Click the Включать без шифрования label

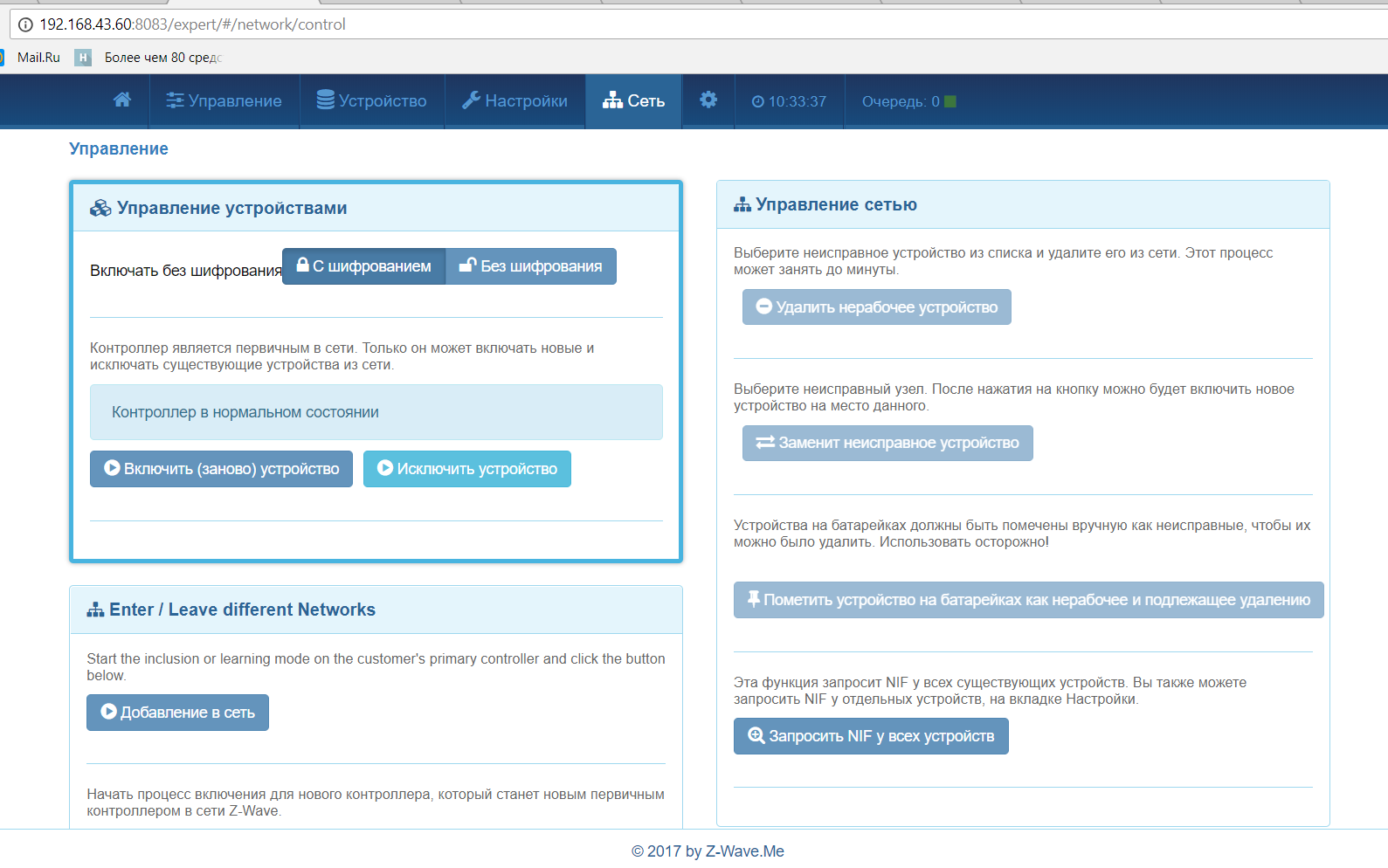coord(186,271)
